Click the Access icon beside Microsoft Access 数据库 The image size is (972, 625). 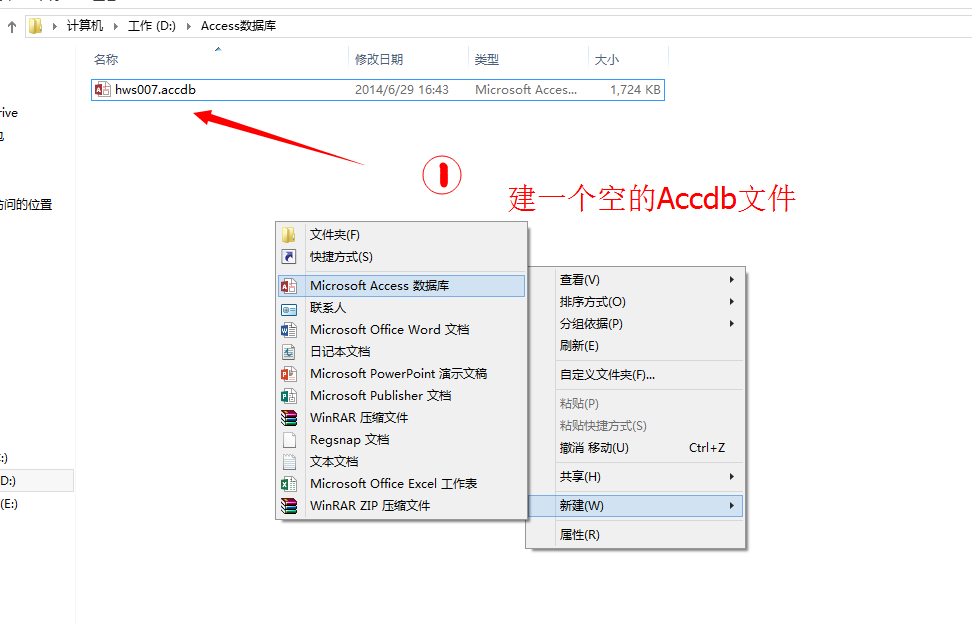(x=289, y=286)
